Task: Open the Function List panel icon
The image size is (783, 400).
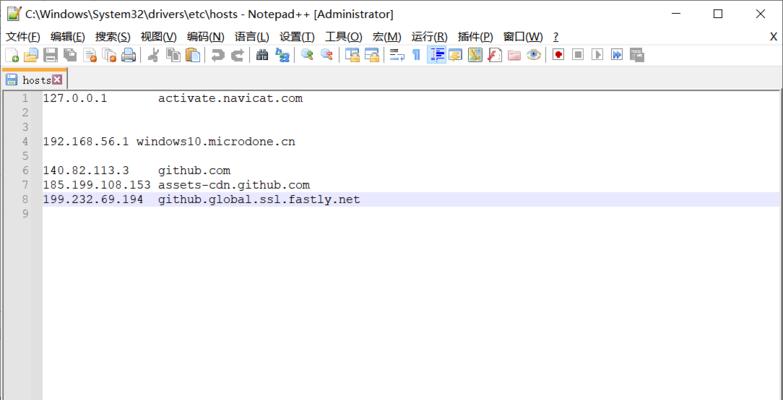Action: 494,55
